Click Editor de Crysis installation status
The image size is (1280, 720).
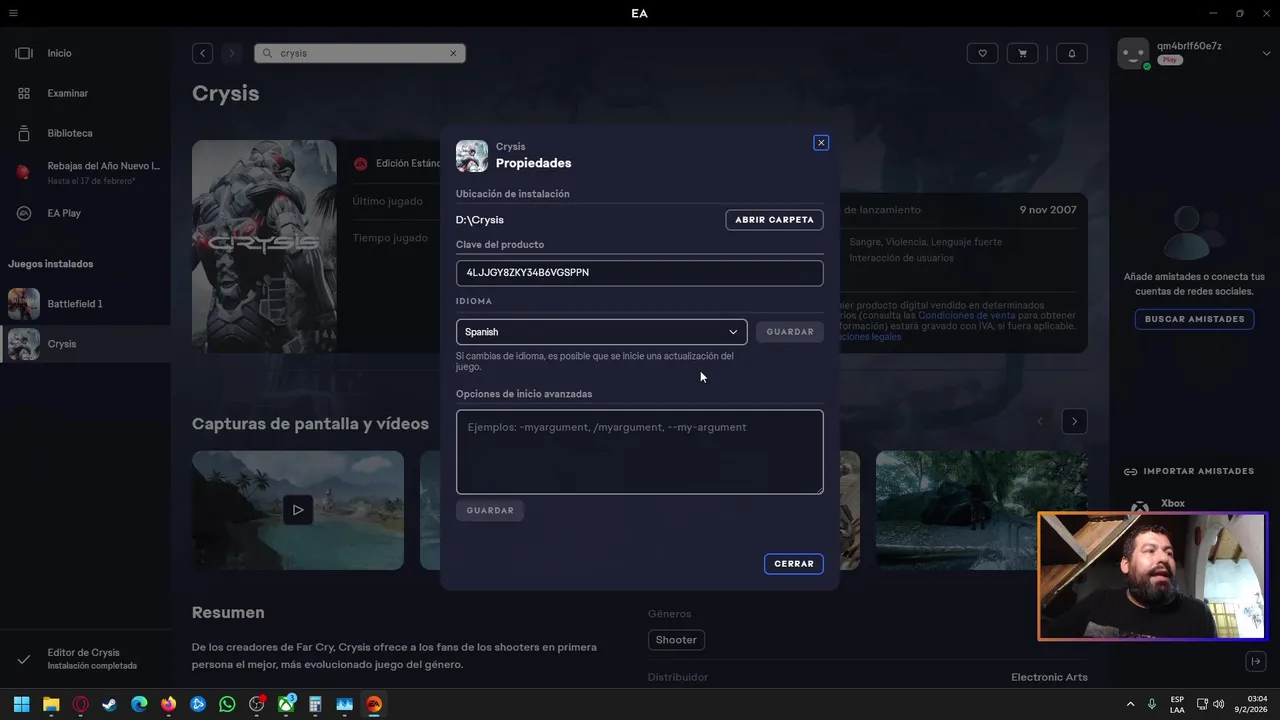85,659
